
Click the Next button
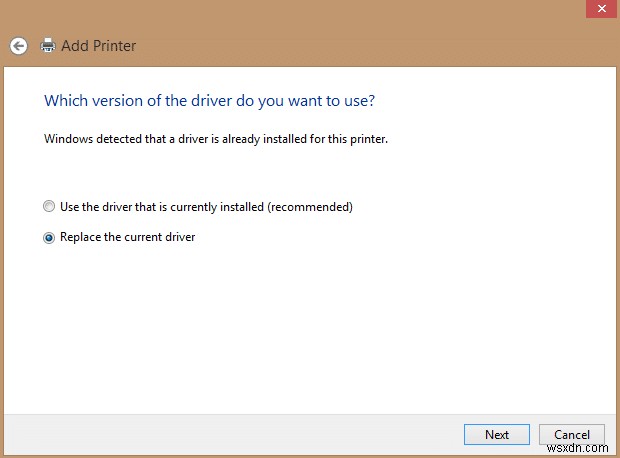[497, 434]
